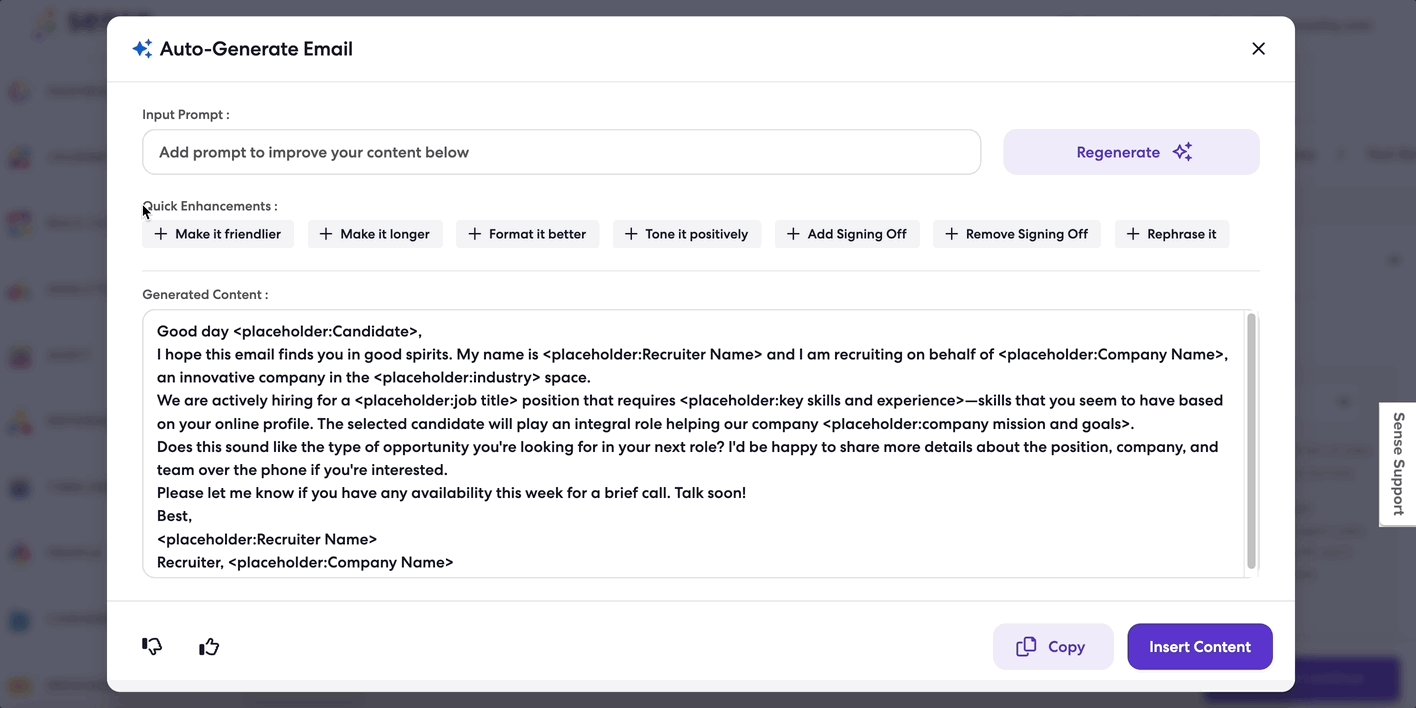Click the 'Quick Enhancements :' label
The height and width of the screenshot is (708, 1416).
click(210, 206)
